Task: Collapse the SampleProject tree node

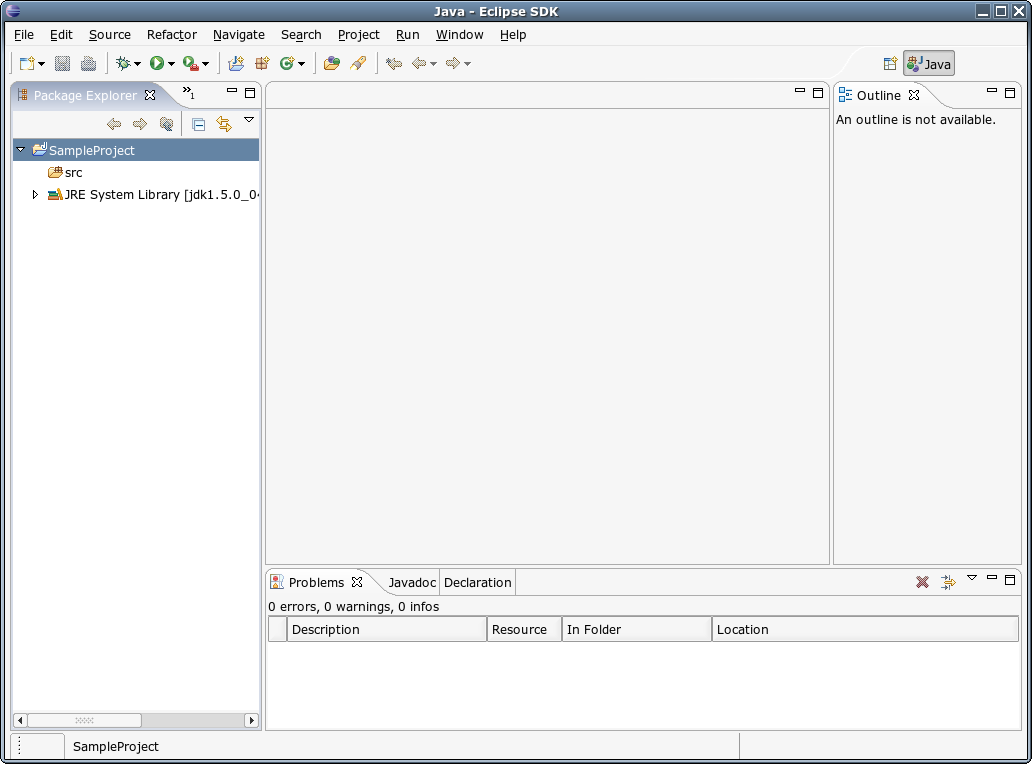Action: click(x=21, y=150)
